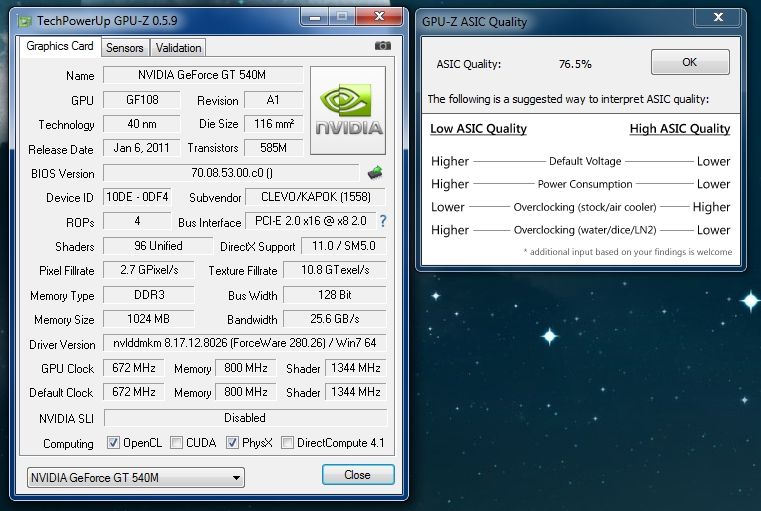Click the Default Clock row Shader 1344 MHz field
The height and width of the screenshot is (511, 761).
tap(356, 392)
